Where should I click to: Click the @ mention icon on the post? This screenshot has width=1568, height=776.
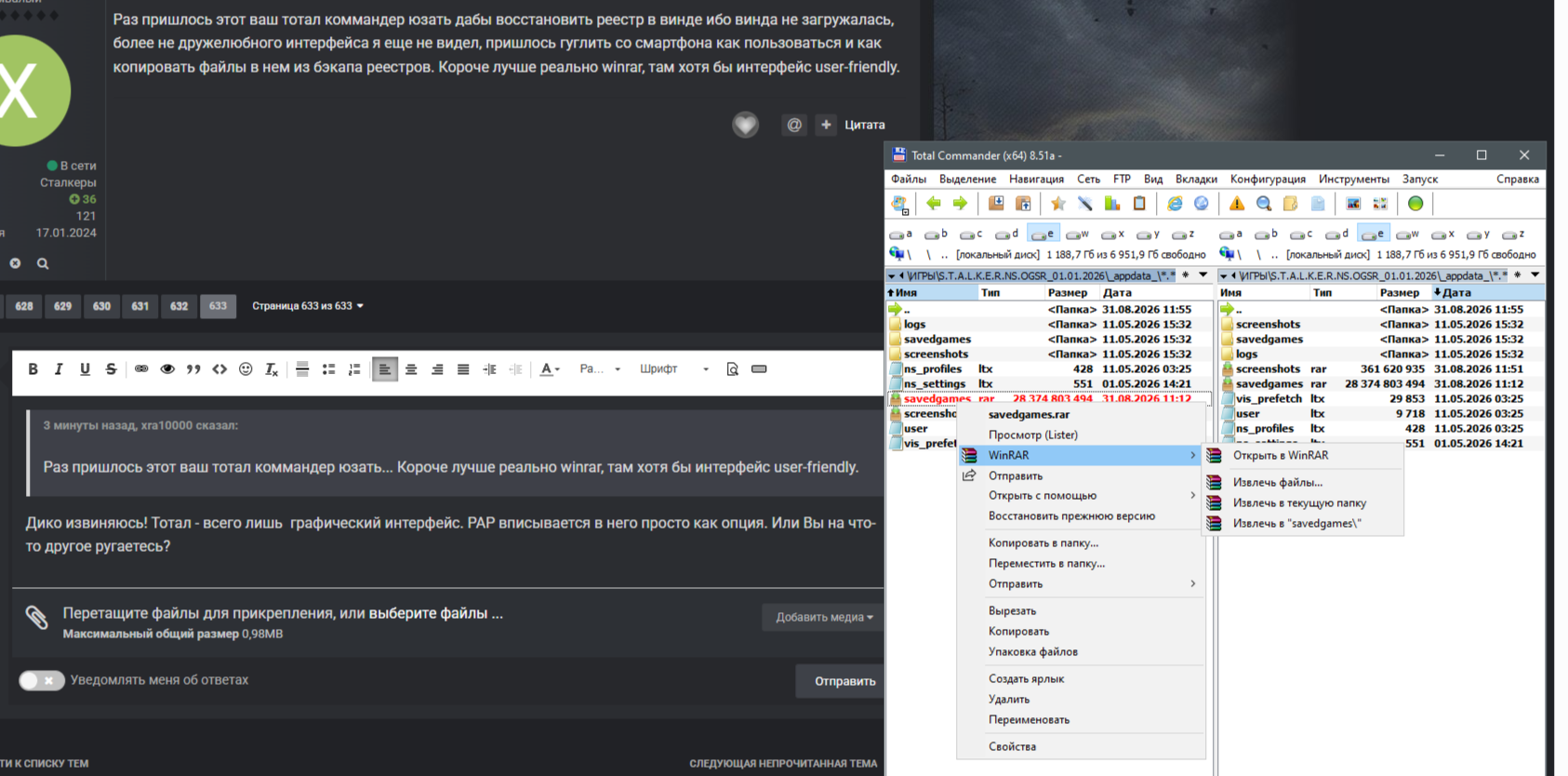(794, 125)
